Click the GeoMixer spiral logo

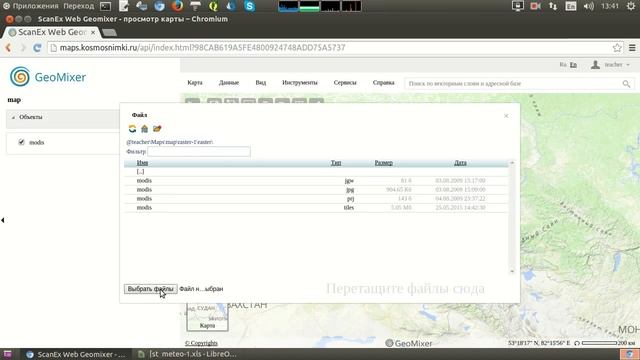click(20, 76)
